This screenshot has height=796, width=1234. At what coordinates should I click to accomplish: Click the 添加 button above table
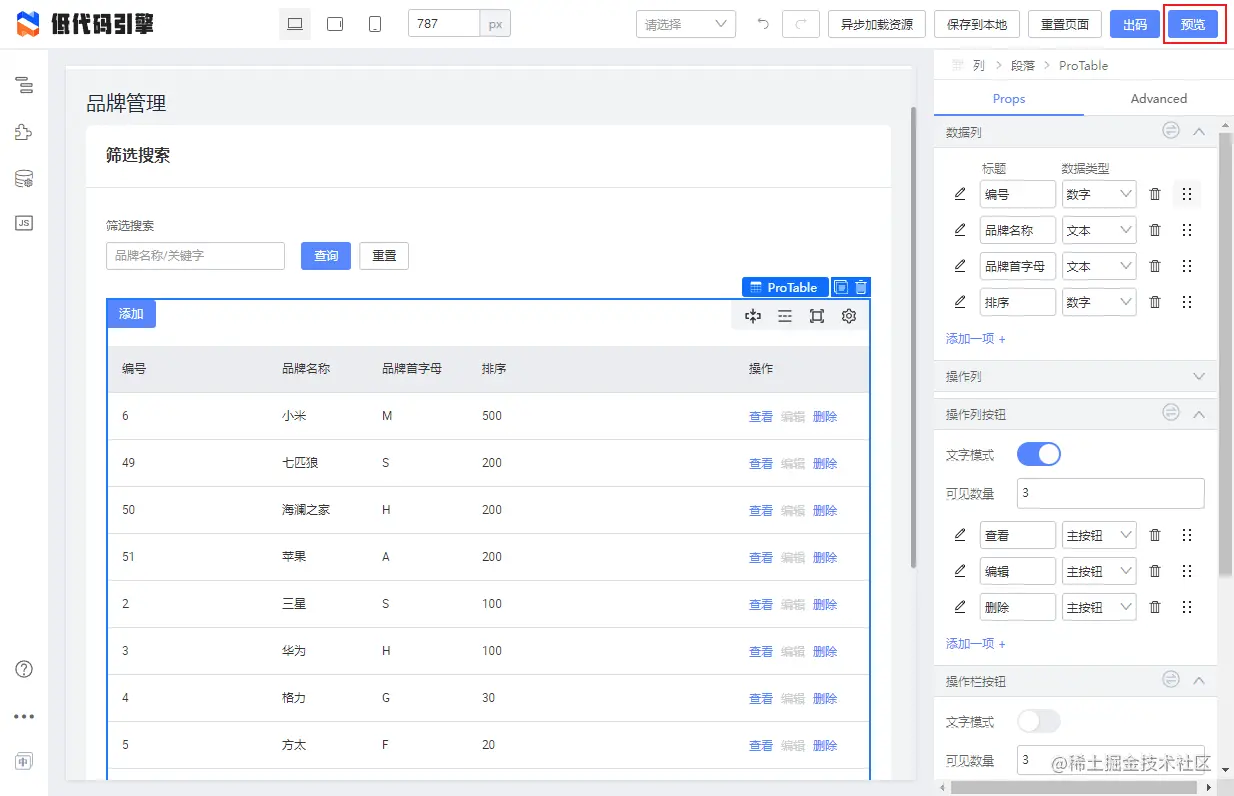point(131,314)
